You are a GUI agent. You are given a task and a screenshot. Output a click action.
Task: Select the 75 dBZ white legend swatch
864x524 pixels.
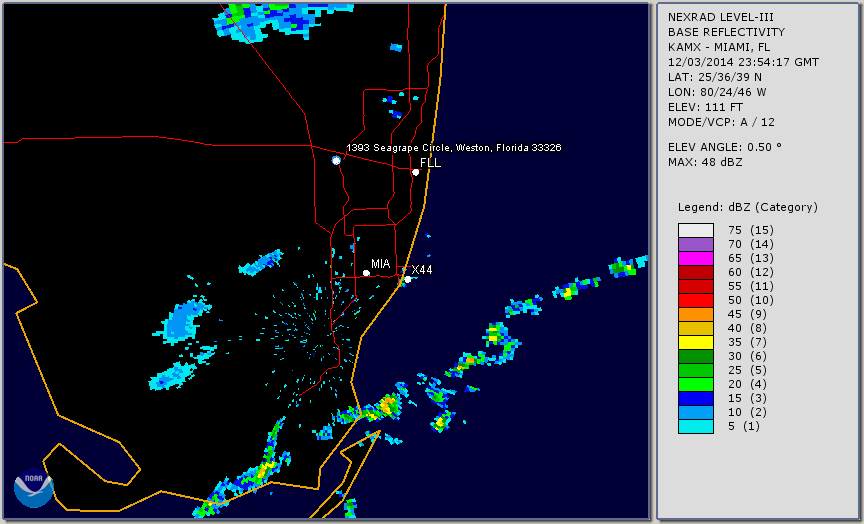(x=696, y=230)
